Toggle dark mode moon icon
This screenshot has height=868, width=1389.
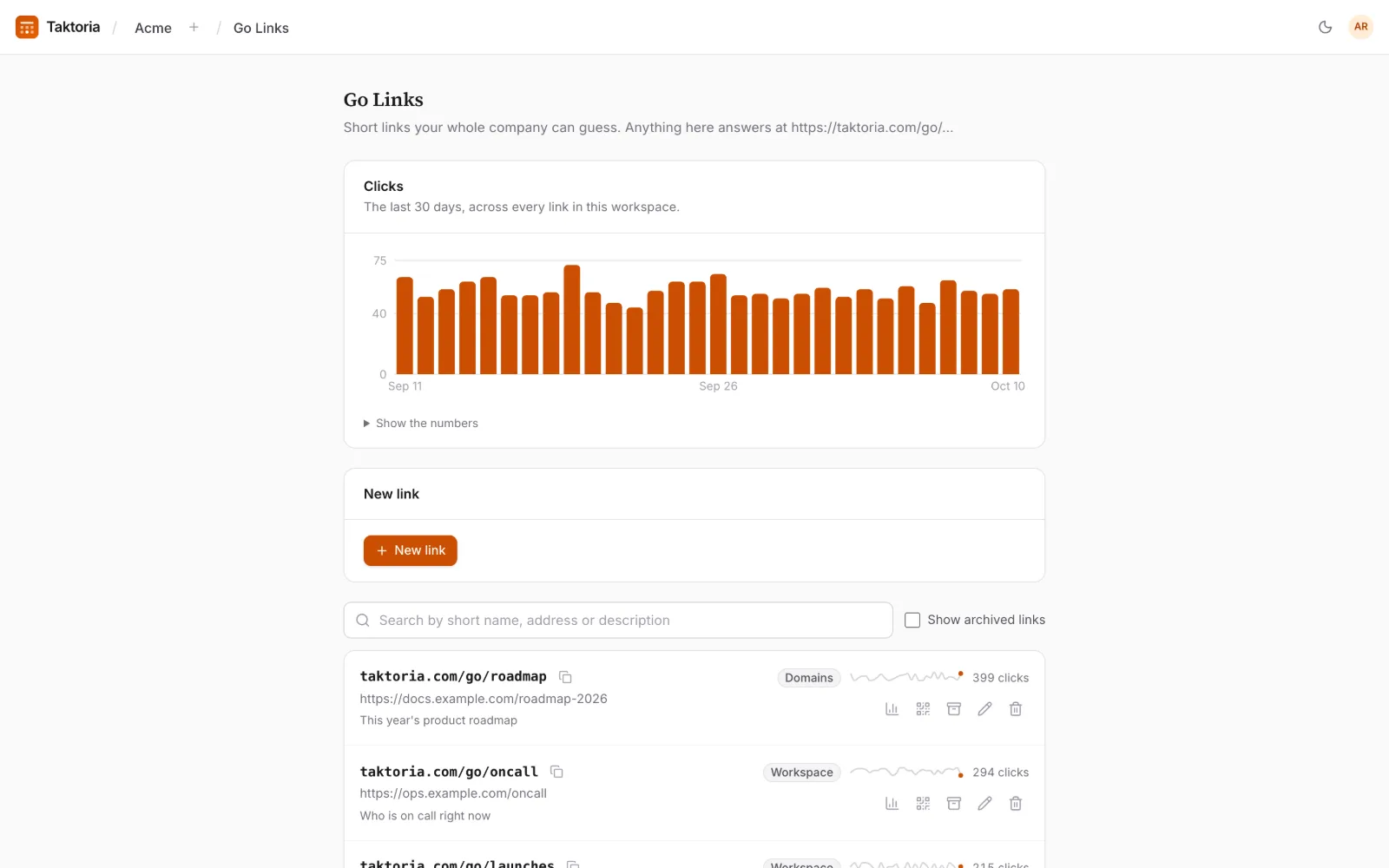[x=1325, y=27]
